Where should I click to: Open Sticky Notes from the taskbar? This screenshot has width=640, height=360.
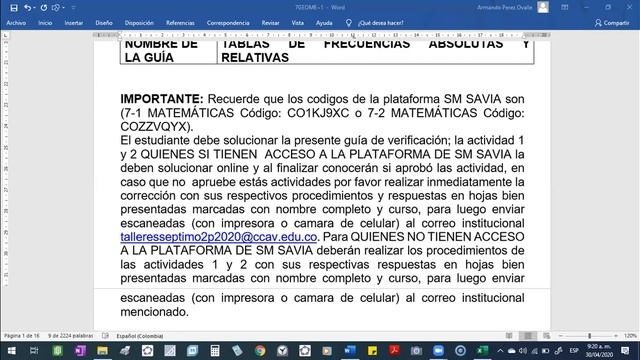(x=372, y=351)
